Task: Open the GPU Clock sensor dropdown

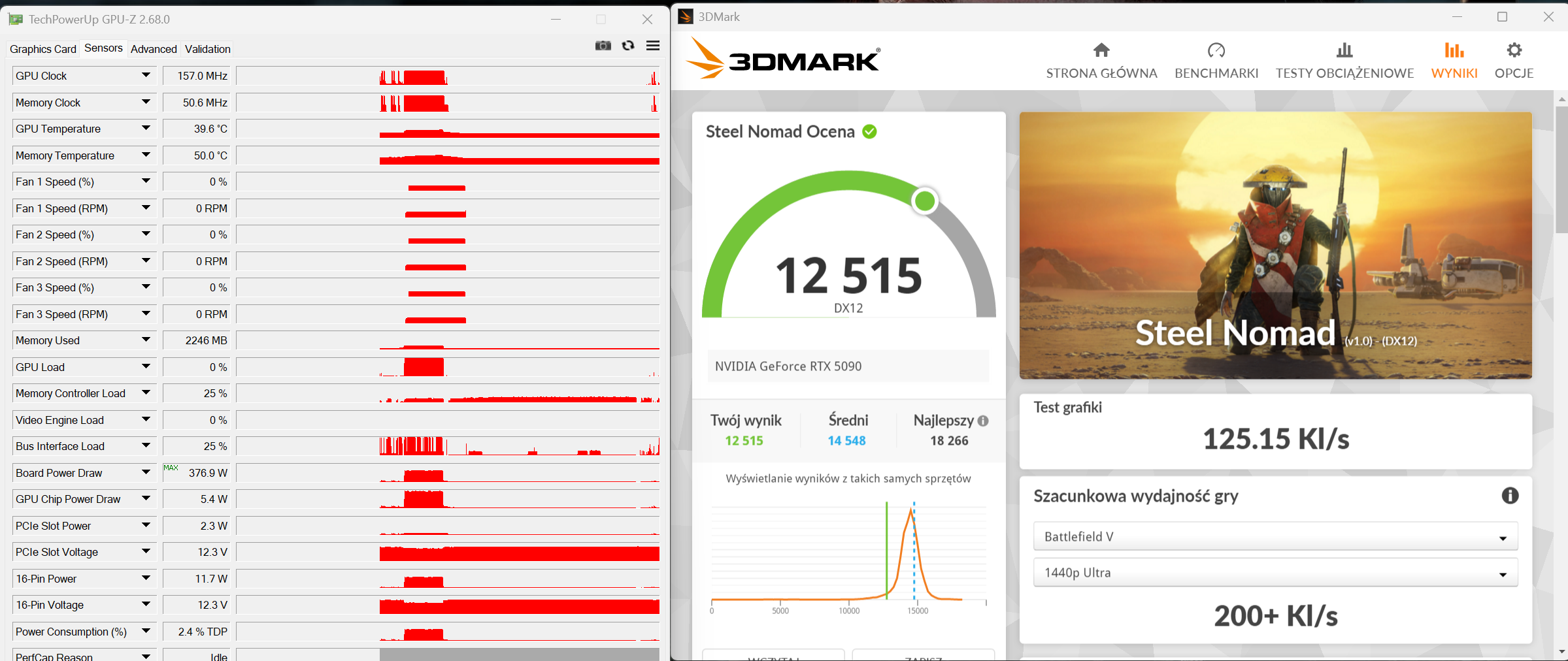Action: tap(146, 76)
